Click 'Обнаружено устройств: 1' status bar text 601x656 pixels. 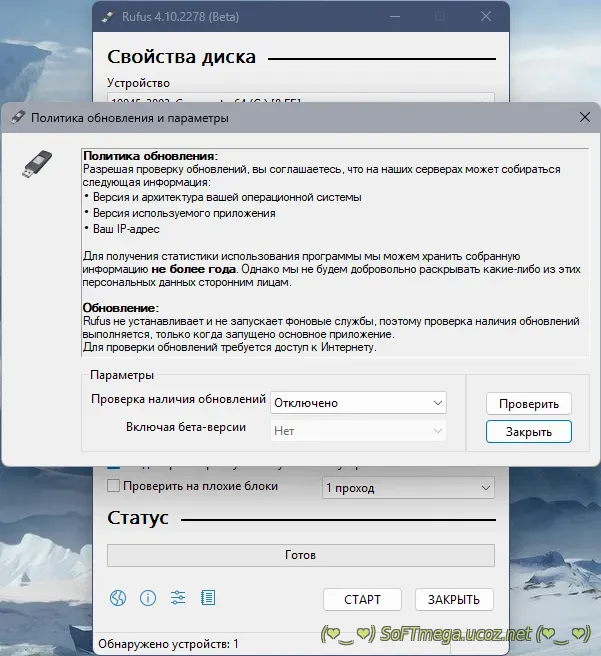point(168,643)
